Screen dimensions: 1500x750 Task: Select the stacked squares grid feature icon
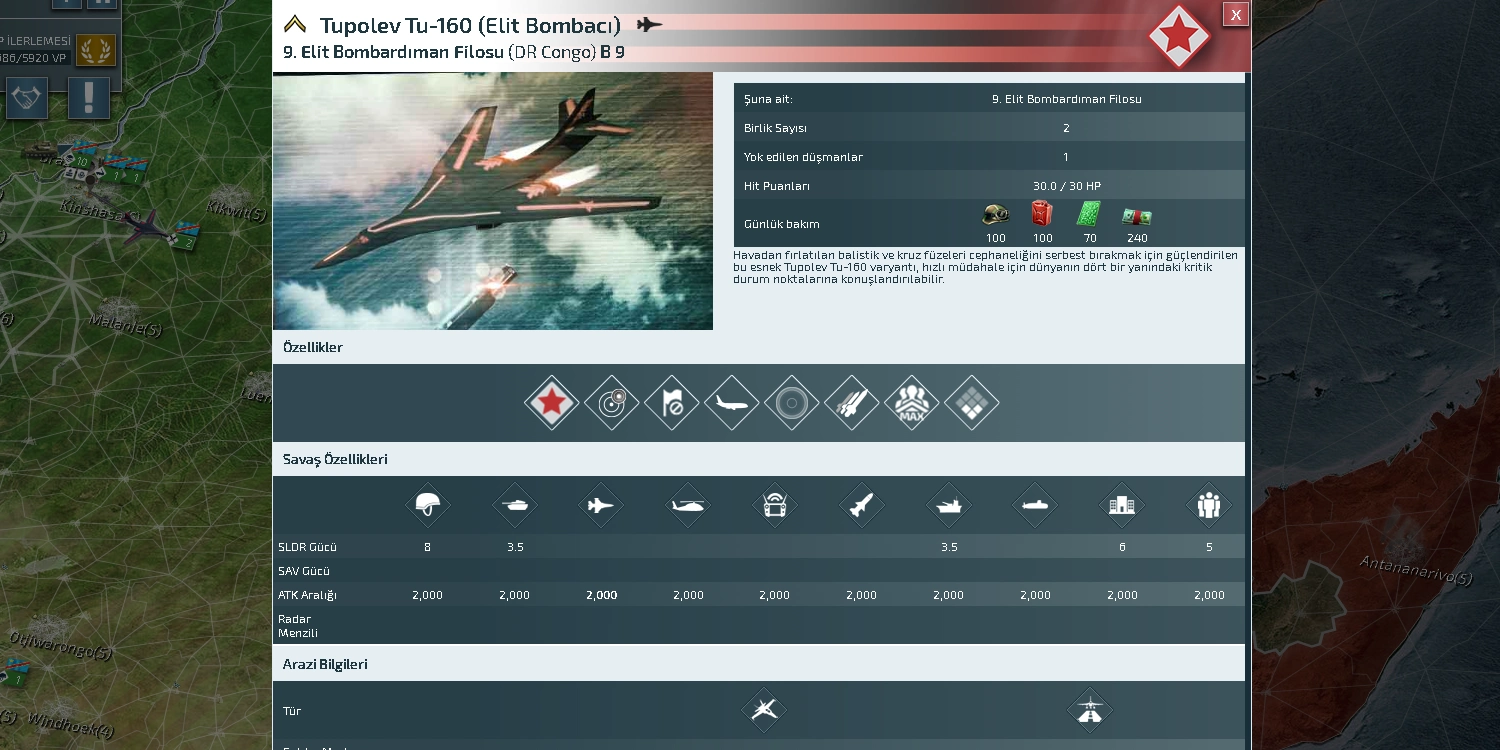point(972,403)
